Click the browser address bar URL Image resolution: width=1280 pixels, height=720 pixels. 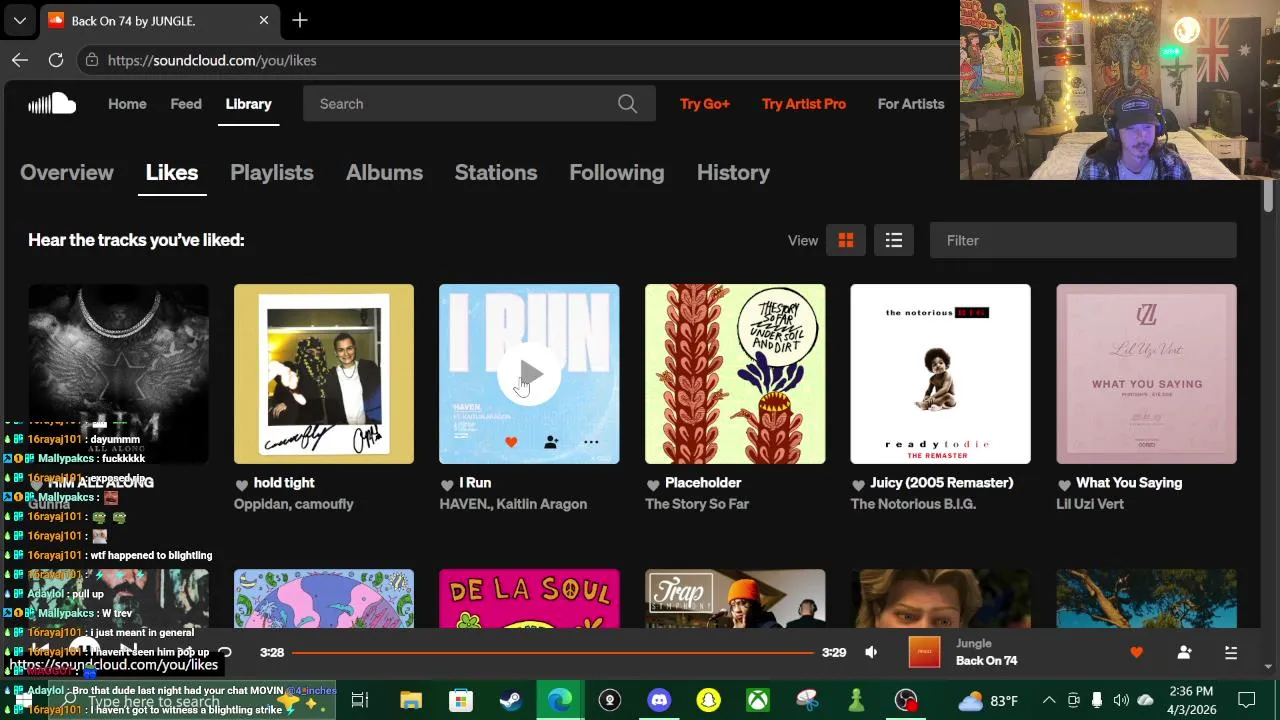[212, 60]
